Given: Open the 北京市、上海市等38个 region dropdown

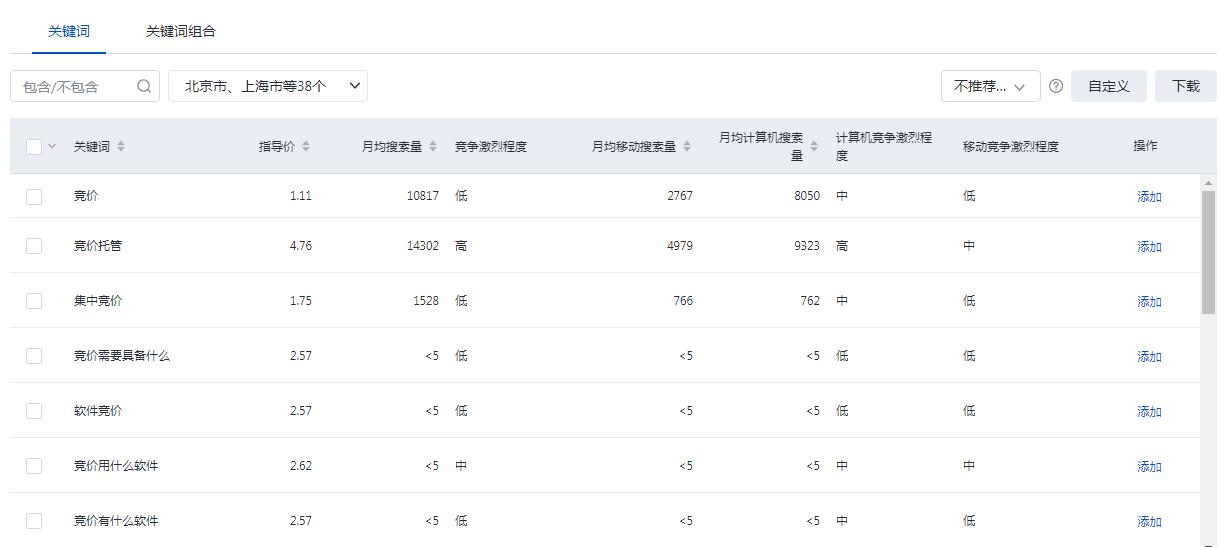Looking at the screenshot, I should 268,86.
